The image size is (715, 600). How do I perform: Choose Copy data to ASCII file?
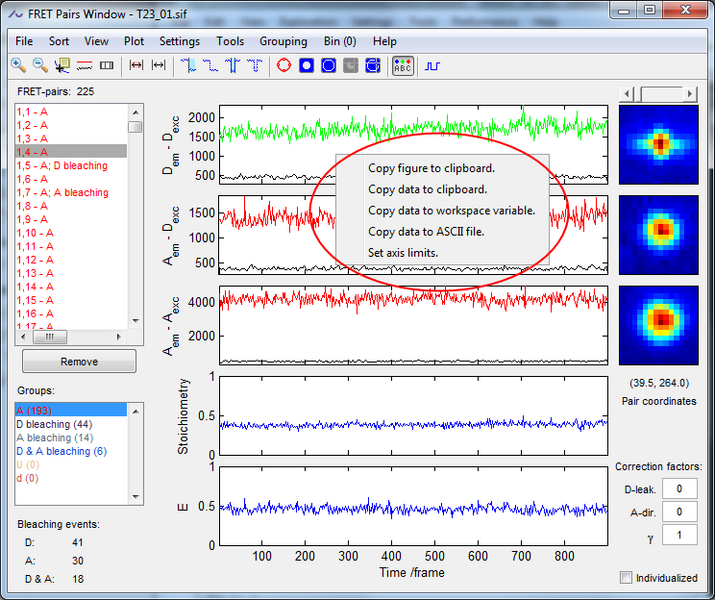click(x=428, y=231)
